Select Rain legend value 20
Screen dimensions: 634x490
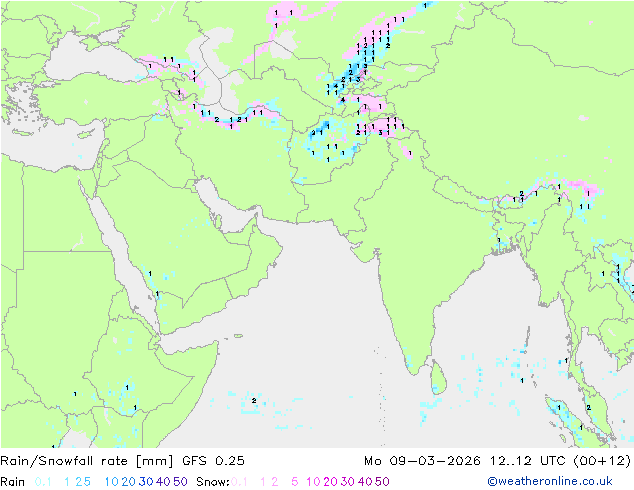click(x=129, y=482)
